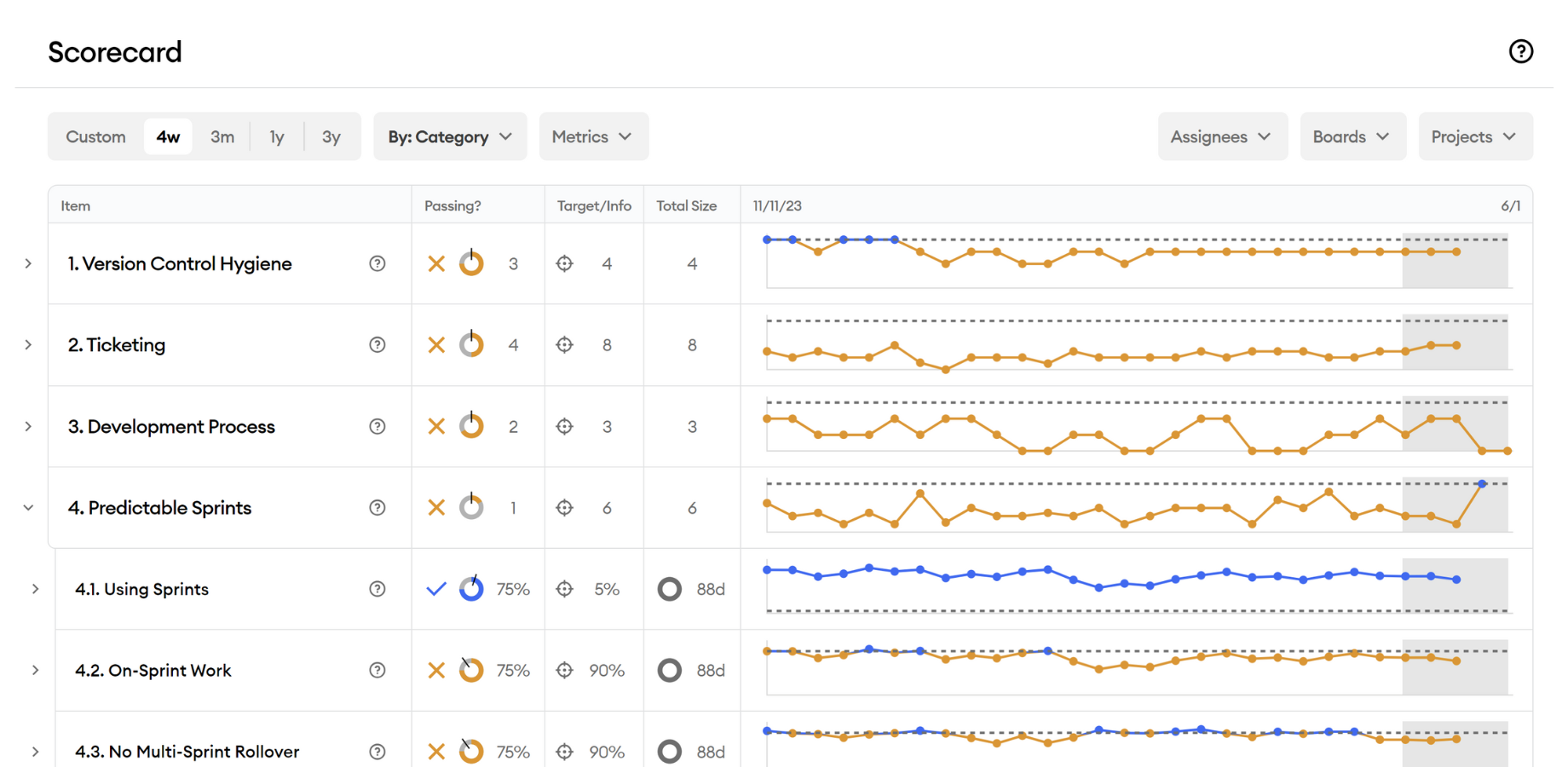Open the Assignees filter dropdown
The height and width of the screenshot is (767, 1568).
pos(1222,136)
